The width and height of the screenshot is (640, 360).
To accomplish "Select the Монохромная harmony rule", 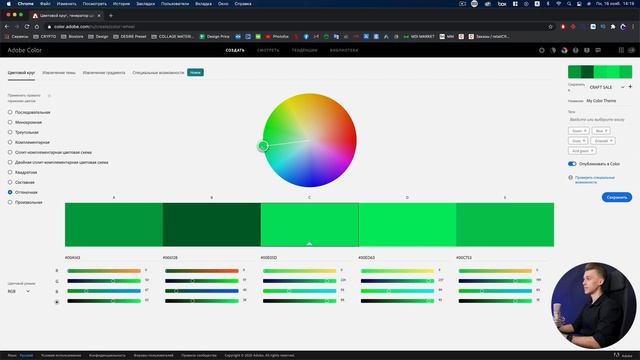I will coord(24,122).
